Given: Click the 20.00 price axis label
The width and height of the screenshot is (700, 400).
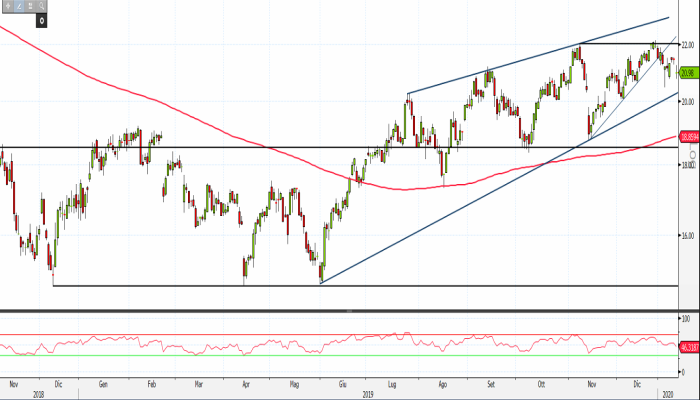Looking at the screenshot, I should [688, 101].
